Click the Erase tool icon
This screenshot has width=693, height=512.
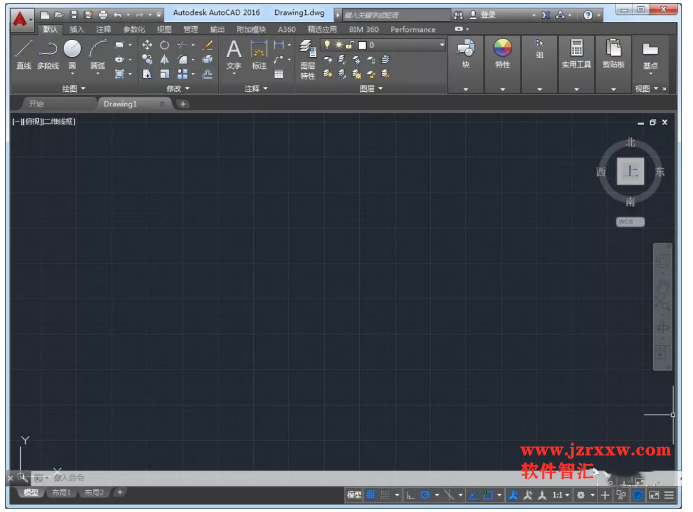tap(208, 45)
